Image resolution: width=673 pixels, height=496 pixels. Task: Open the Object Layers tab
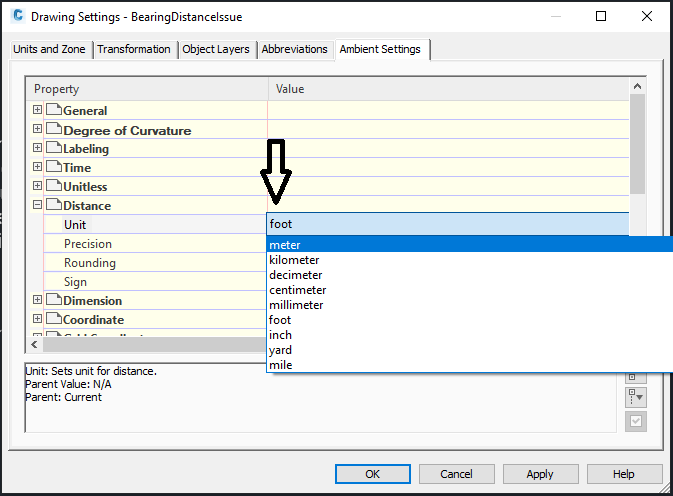216,49
